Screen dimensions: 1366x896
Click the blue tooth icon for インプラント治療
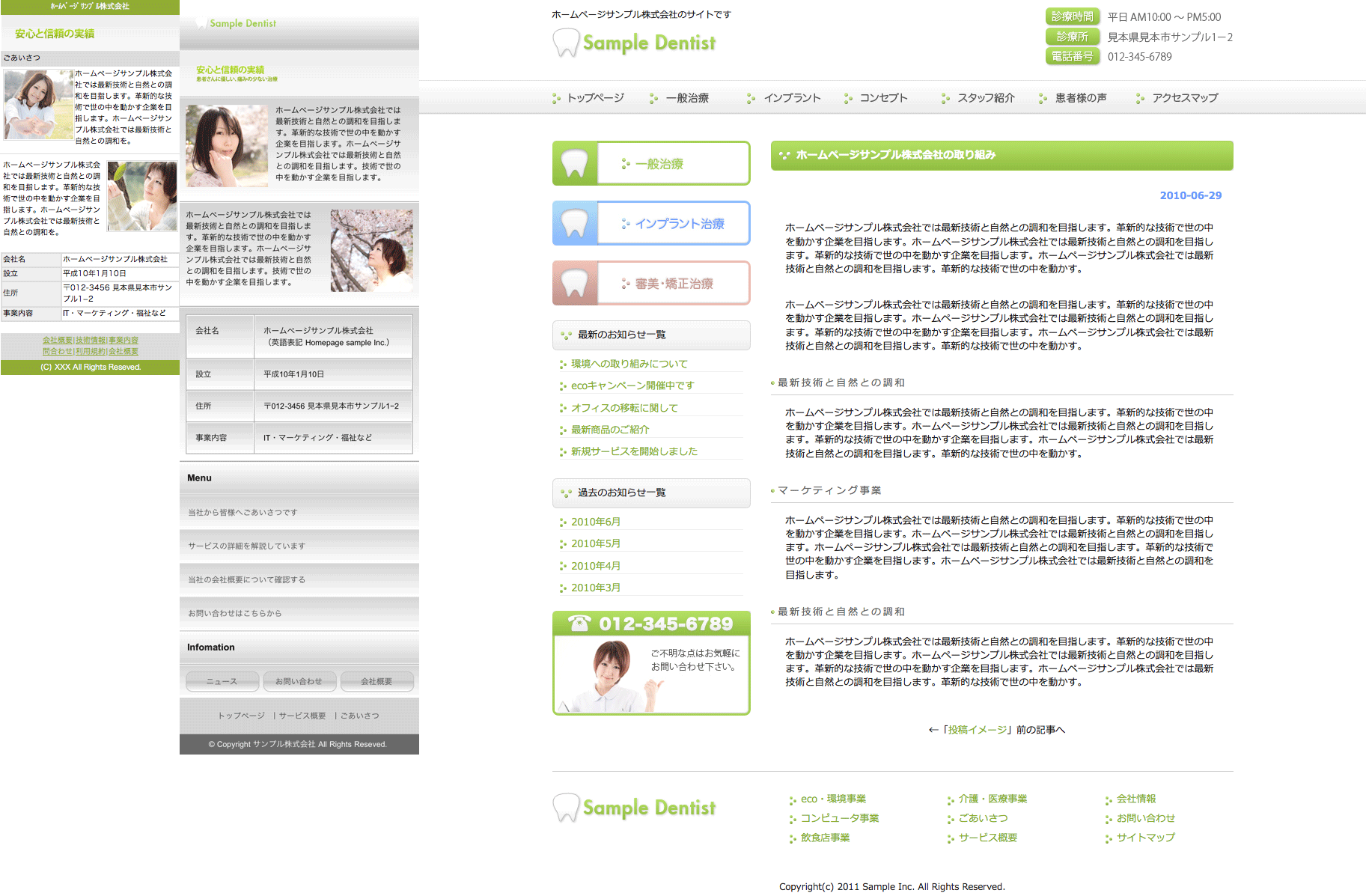coord(575,223)
